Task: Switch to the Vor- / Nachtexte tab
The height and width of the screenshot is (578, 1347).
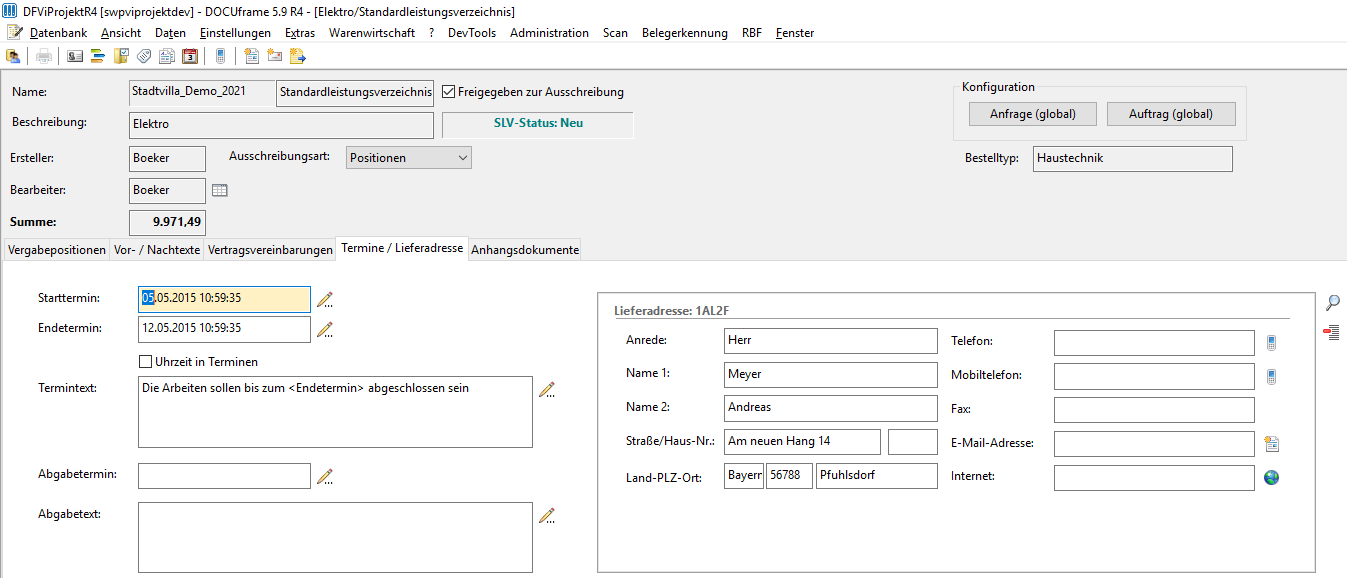Action: click(156, 250)
